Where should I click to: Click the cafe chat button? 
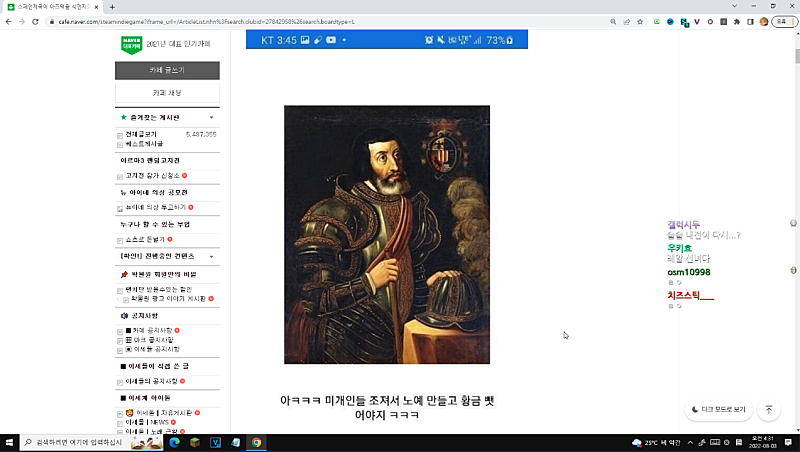pos(167,93)
